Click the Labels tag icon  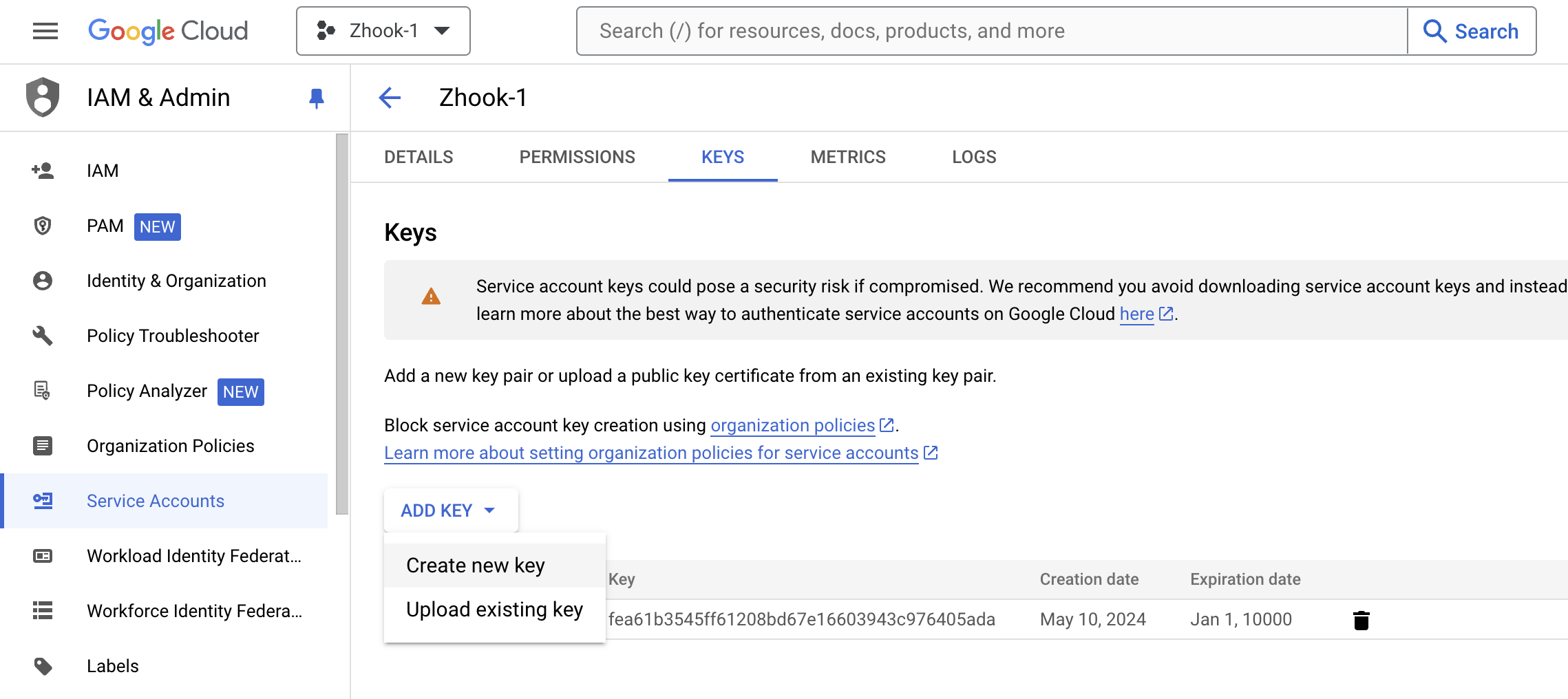(x=43, y=666)
